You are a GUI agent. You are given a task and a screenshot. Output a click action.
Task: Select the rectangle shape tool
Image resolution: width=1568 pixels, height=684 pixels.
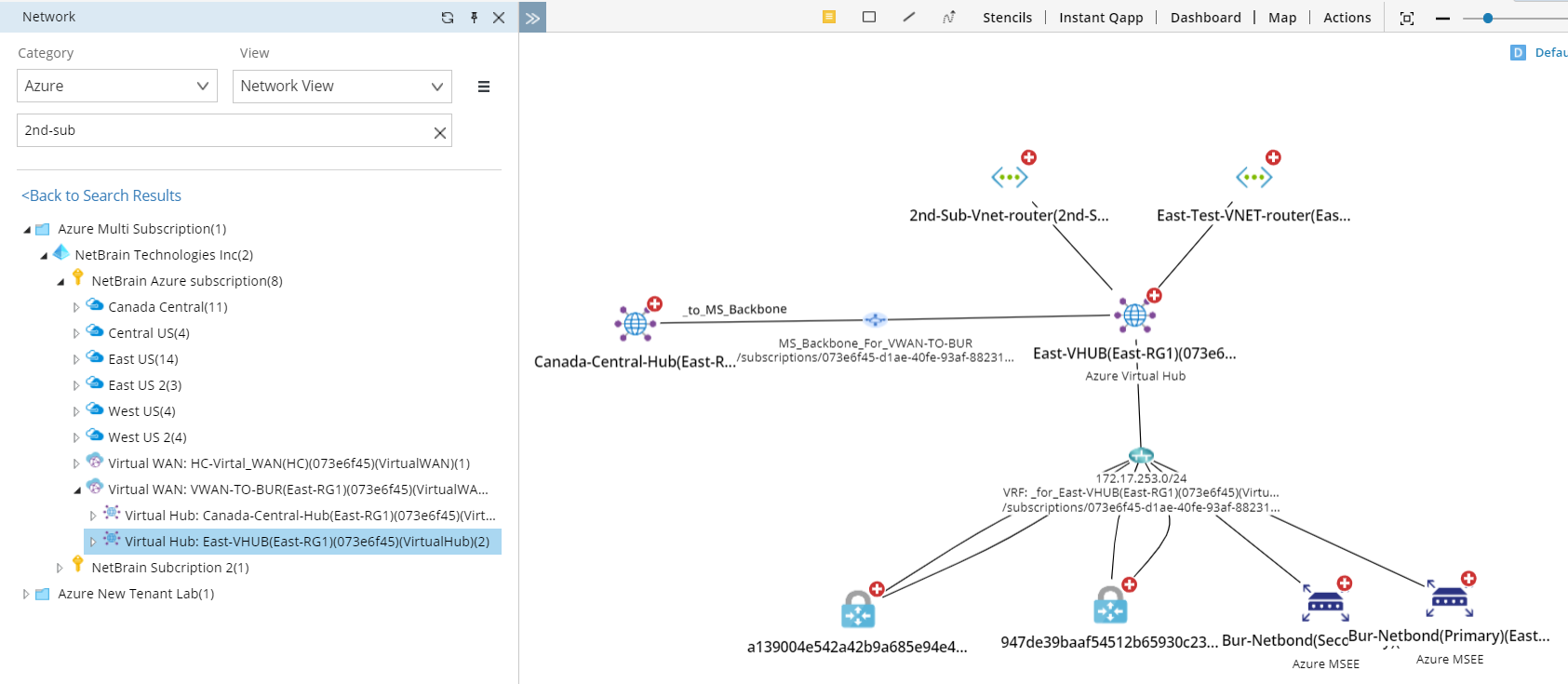pos(869,17)
